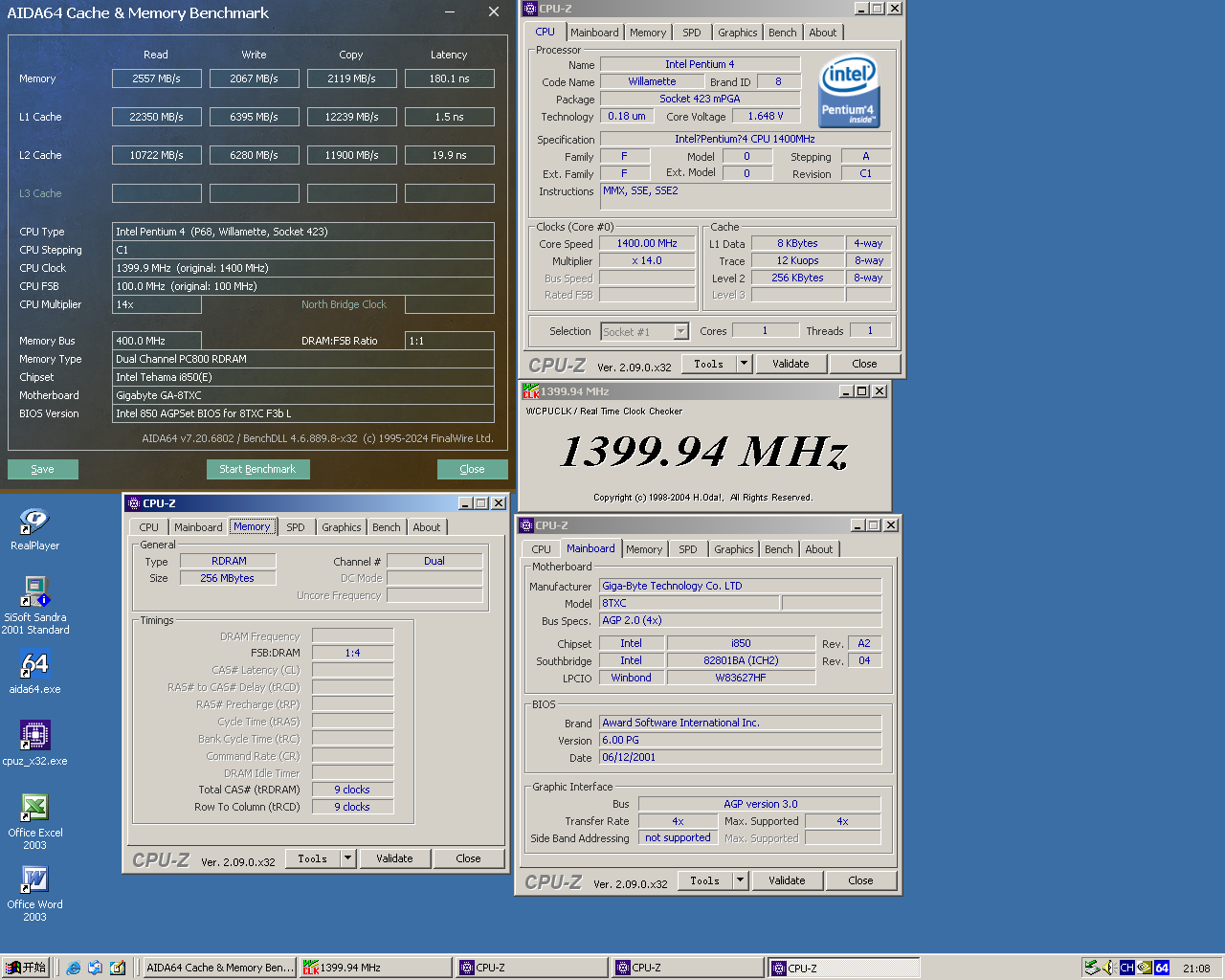This screenshot has width=1225, height=980.
Task: Click the system clock showing 21:08
Action: (x=1196, y=968)
